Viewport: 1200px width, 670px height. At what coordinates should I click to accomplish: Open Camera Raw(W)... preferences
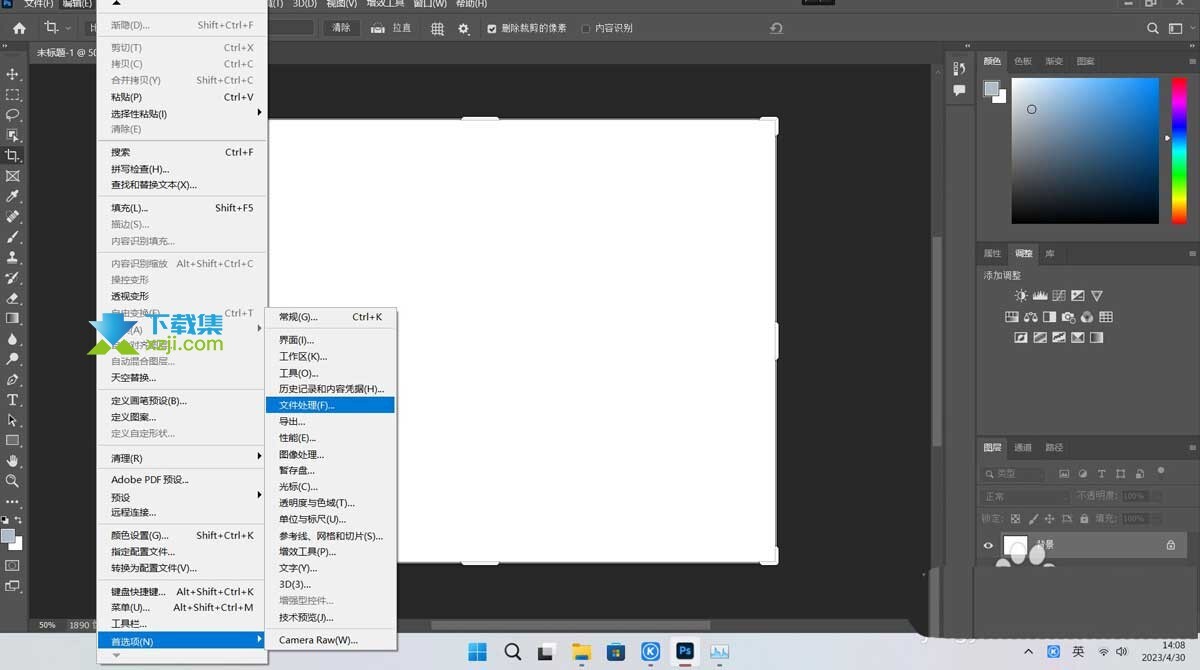point(330,640)
